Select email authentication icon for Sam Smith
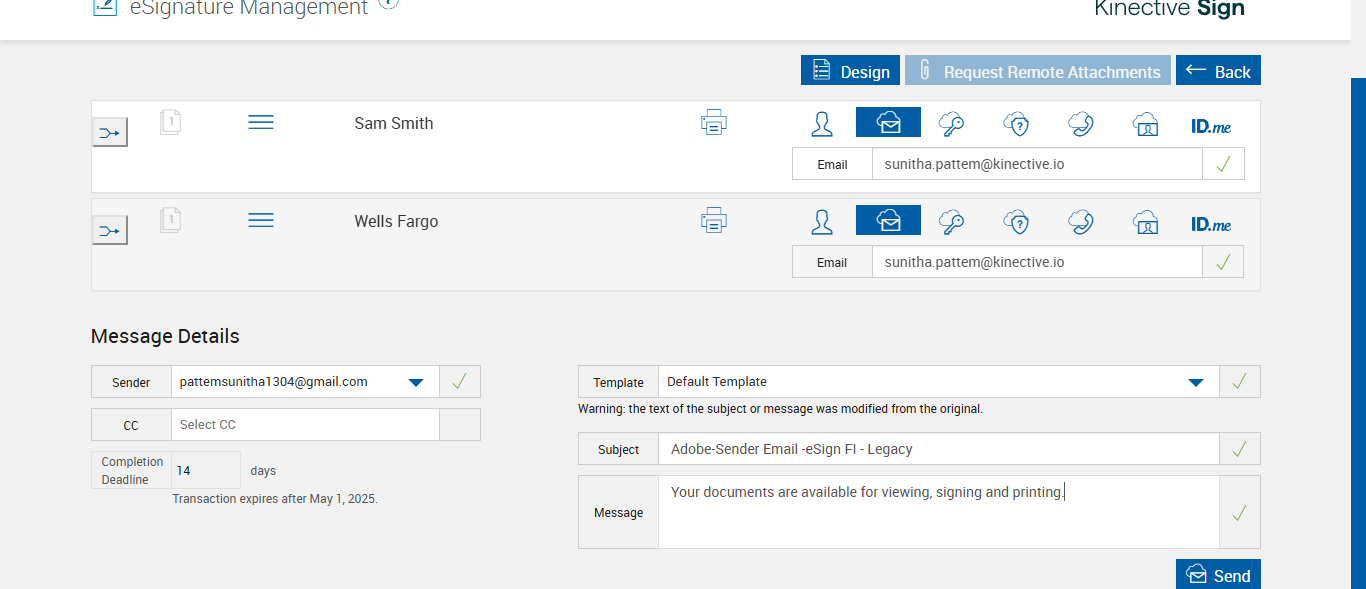 tap(888, 123)
